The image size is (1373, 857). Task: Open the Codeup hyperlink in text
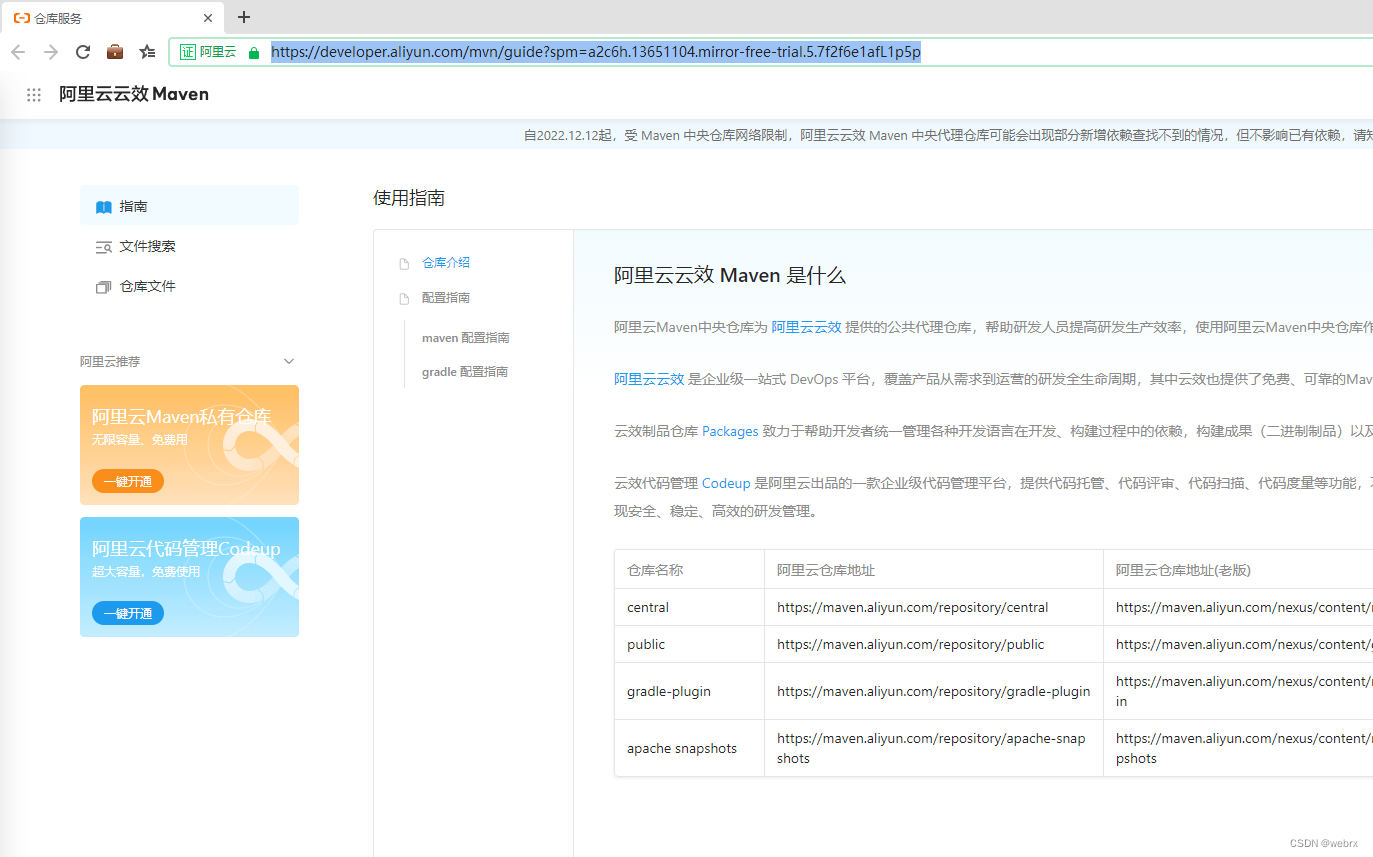726,483
